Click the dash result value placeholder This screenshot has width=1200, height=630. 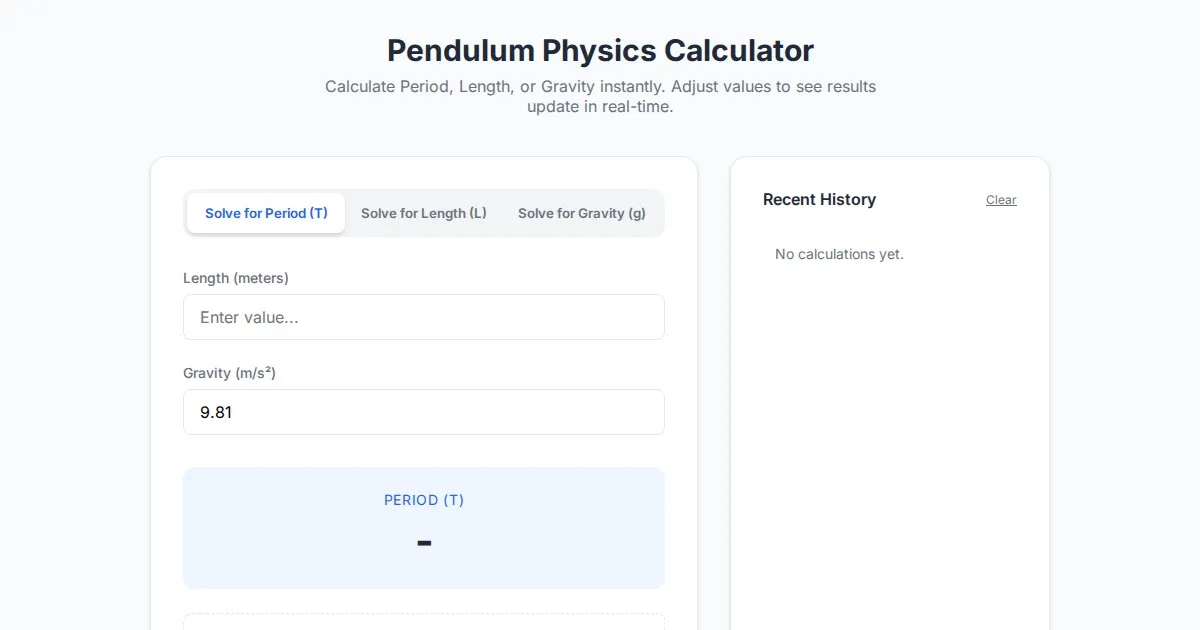coord(424,543)
